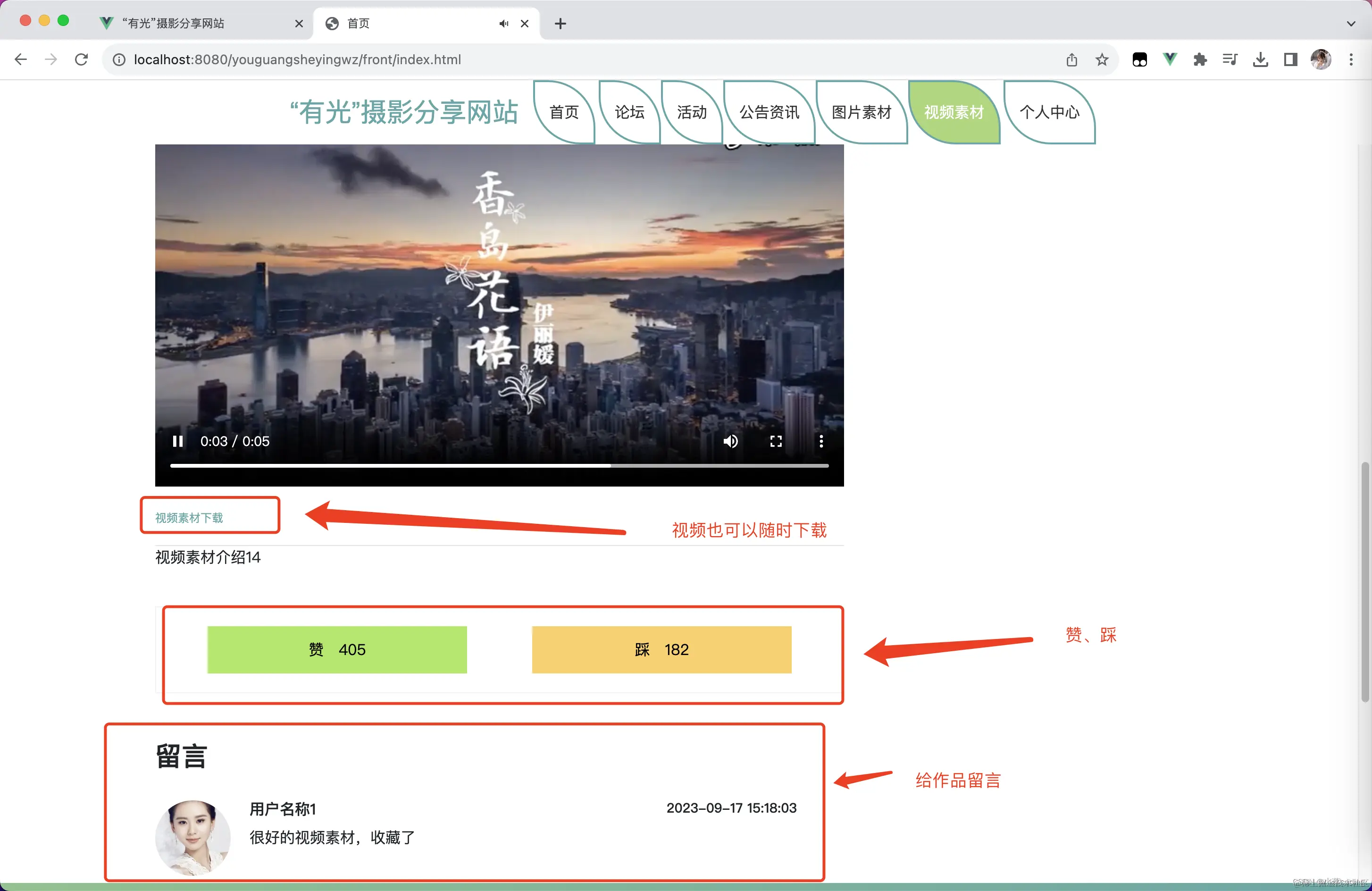The image size is (1372, 891).
Task: Toggle the browser side panel
Action: [1290, 59]
